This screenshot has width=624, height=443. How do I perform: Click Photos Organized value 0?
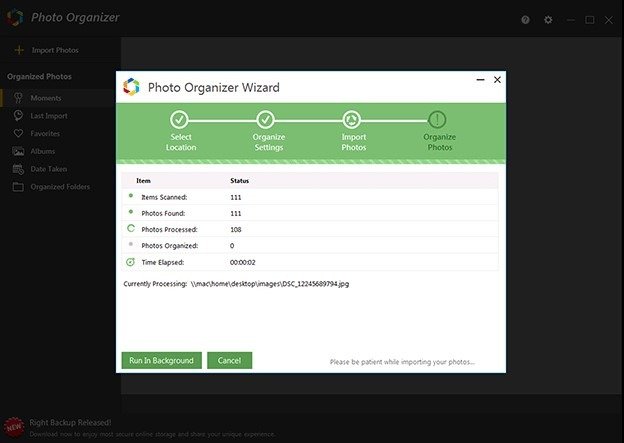pyautogui.click(x=232, y=246)
